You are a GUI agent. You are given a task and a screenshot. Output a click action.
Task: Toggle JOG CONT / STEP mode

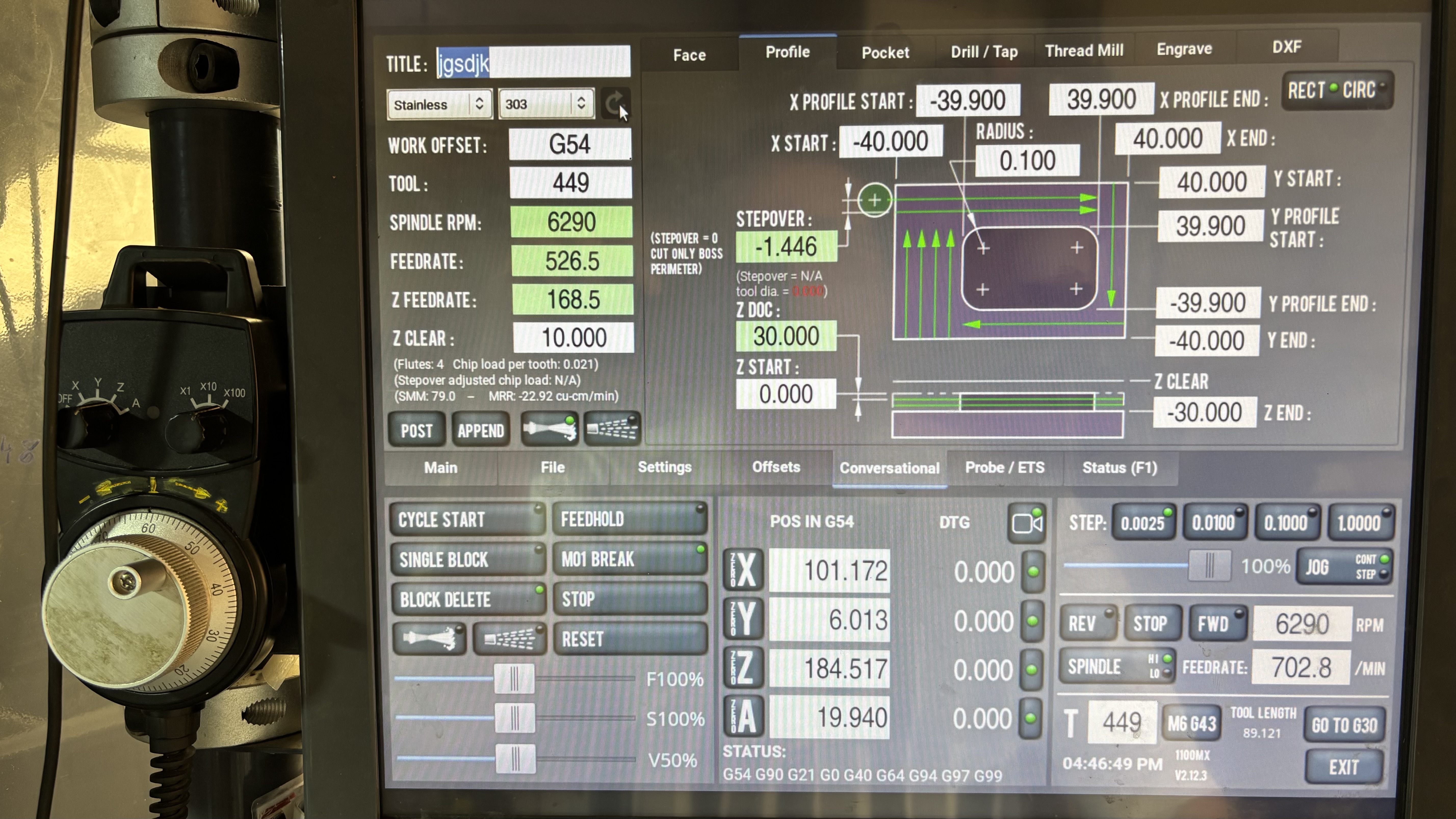(1344, 566)
